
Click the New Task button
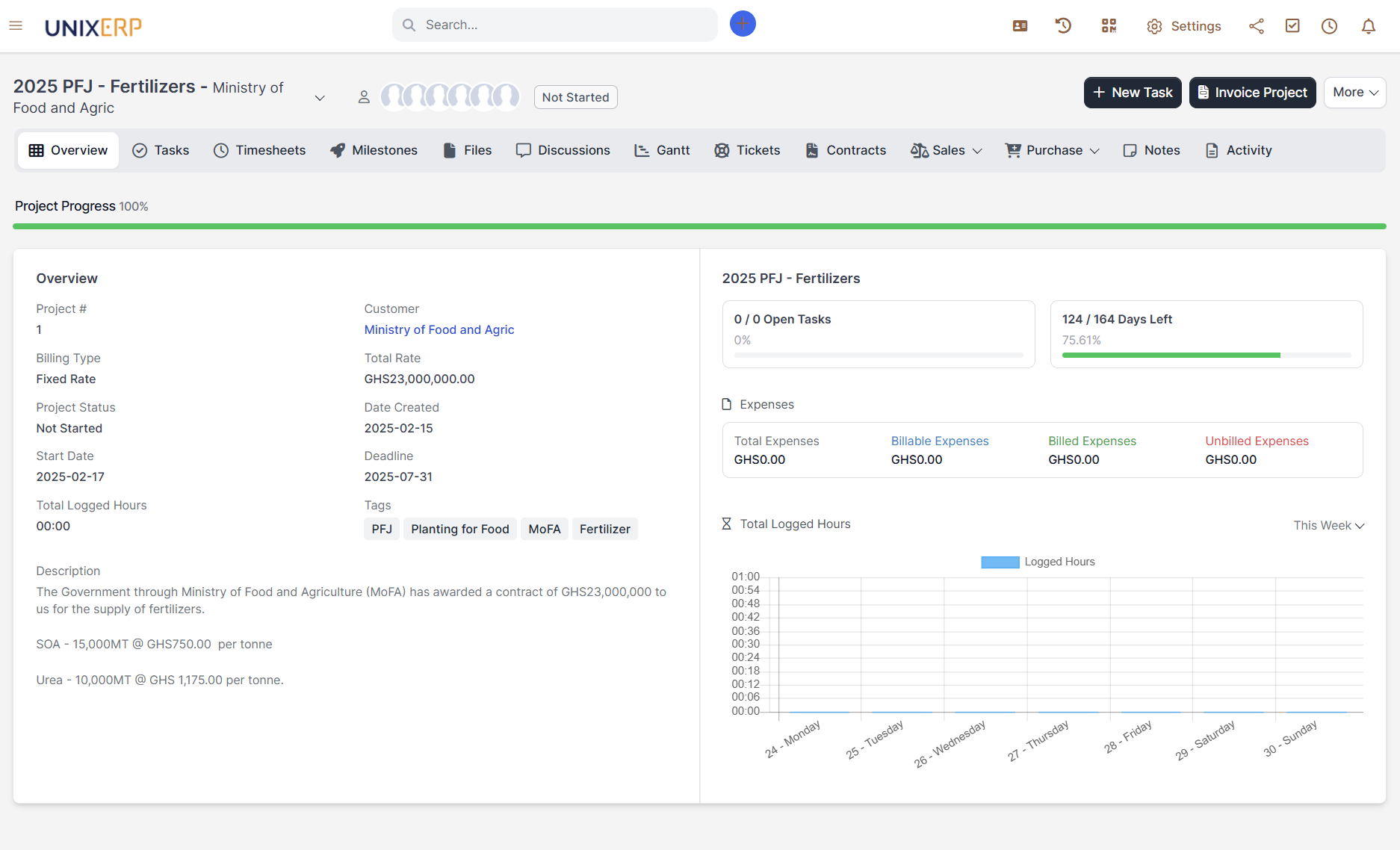coord(1133,93)
